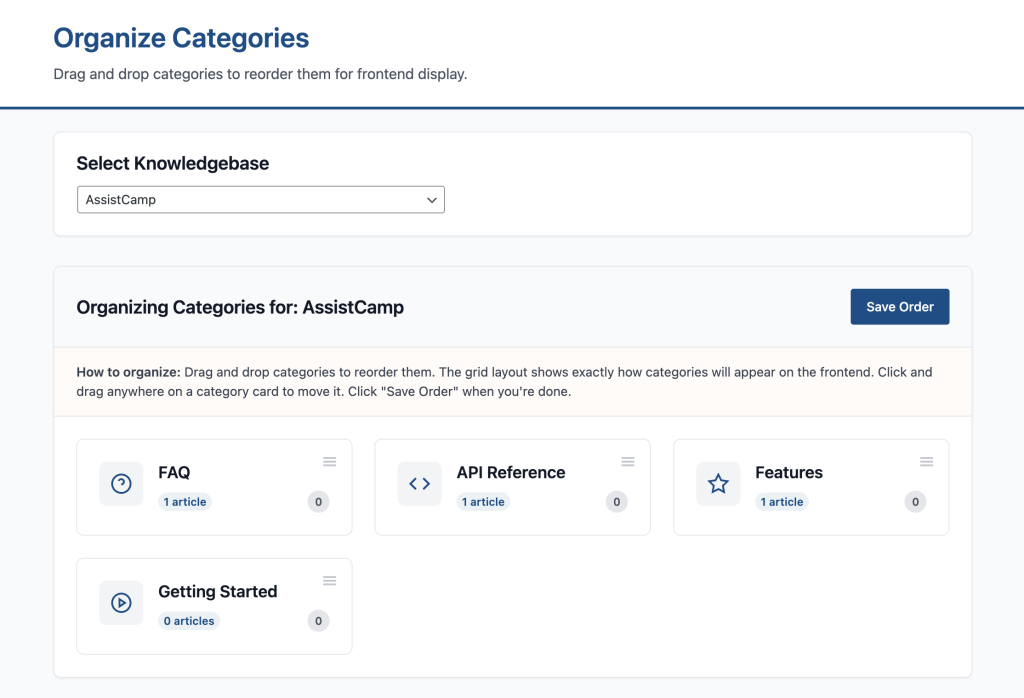Click the drag handle on API Reference card
1024x698 pixels.
[x=628, y=461]
